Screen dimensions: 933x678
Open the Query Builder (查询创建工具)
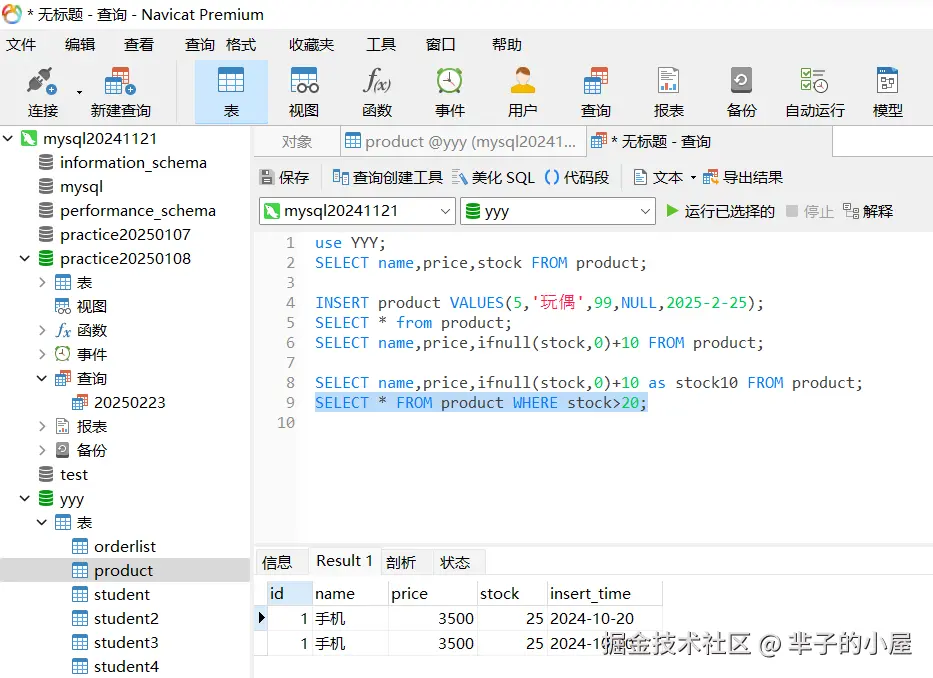(x=387, y=177)
